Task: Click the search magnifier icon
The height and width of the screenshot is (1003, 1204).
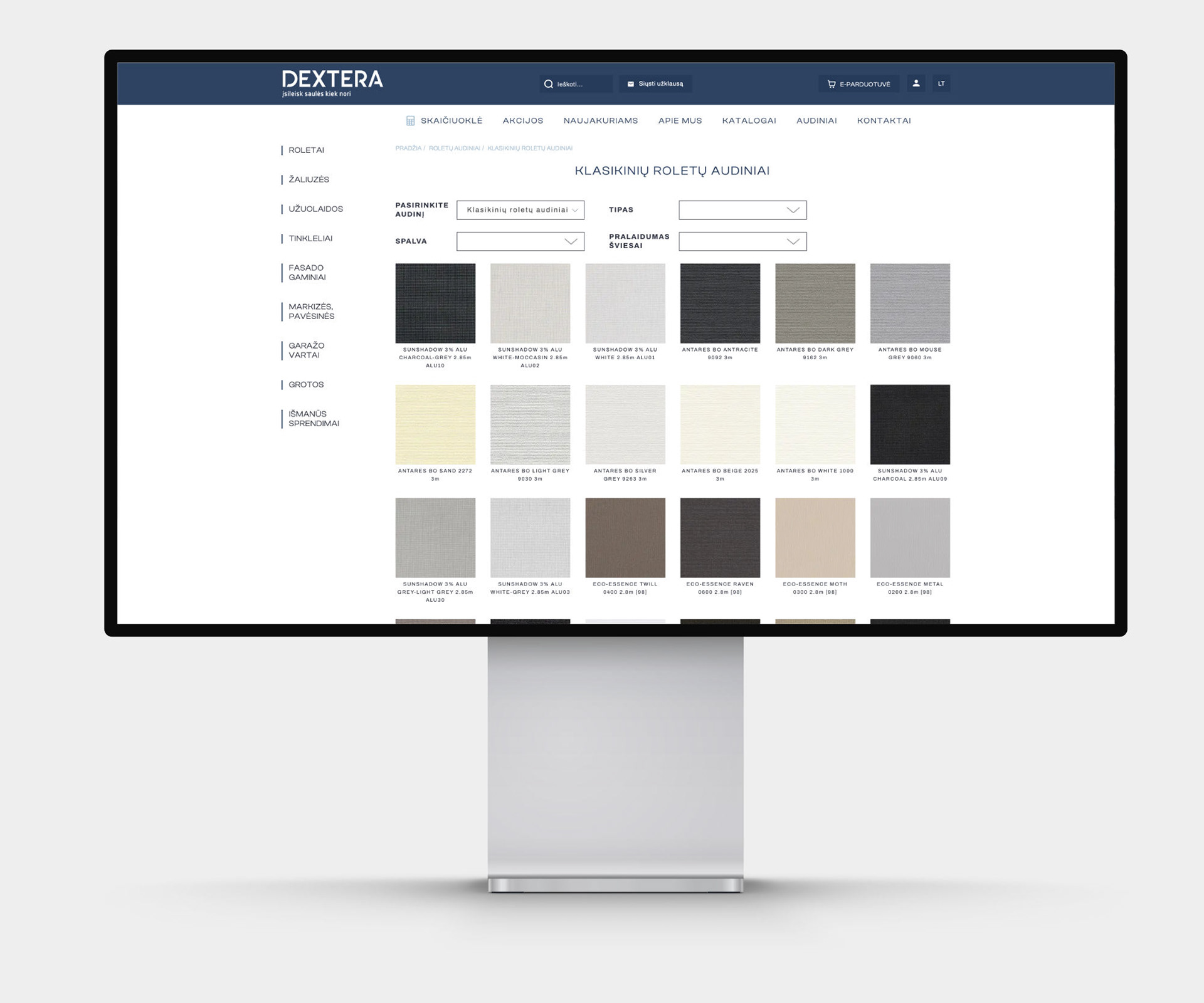Action: click(549, 84)
